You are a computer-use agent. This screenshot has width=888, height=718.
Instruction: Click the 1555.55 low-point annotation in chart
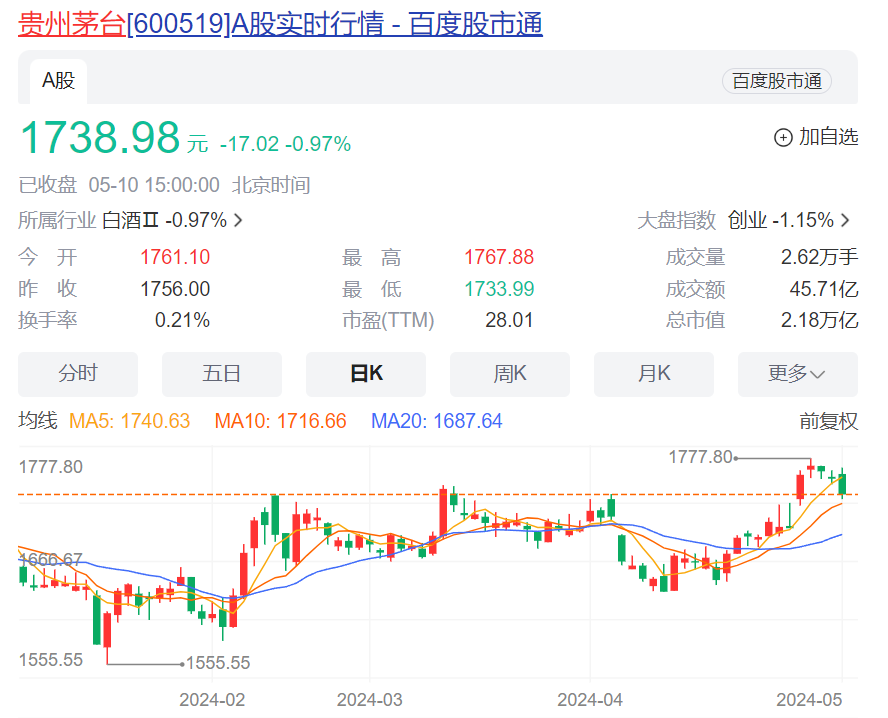click(x=218, y=663)
